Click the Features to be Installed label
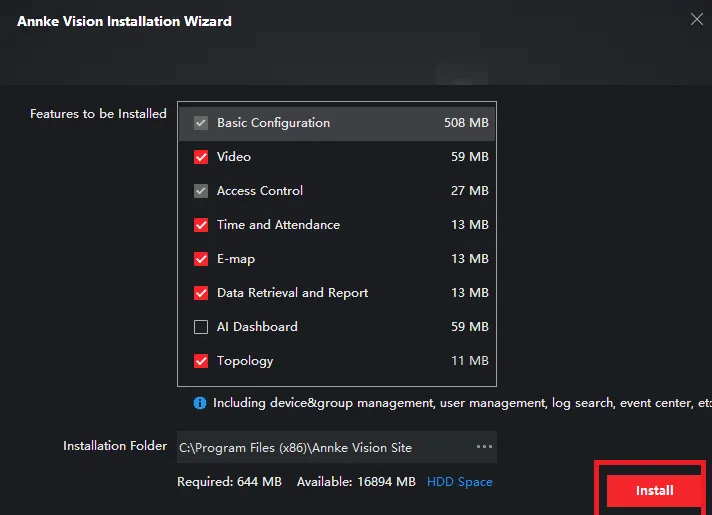Viewport: 712px width, 515px height. pyautogui.click(x=98, y=114)
